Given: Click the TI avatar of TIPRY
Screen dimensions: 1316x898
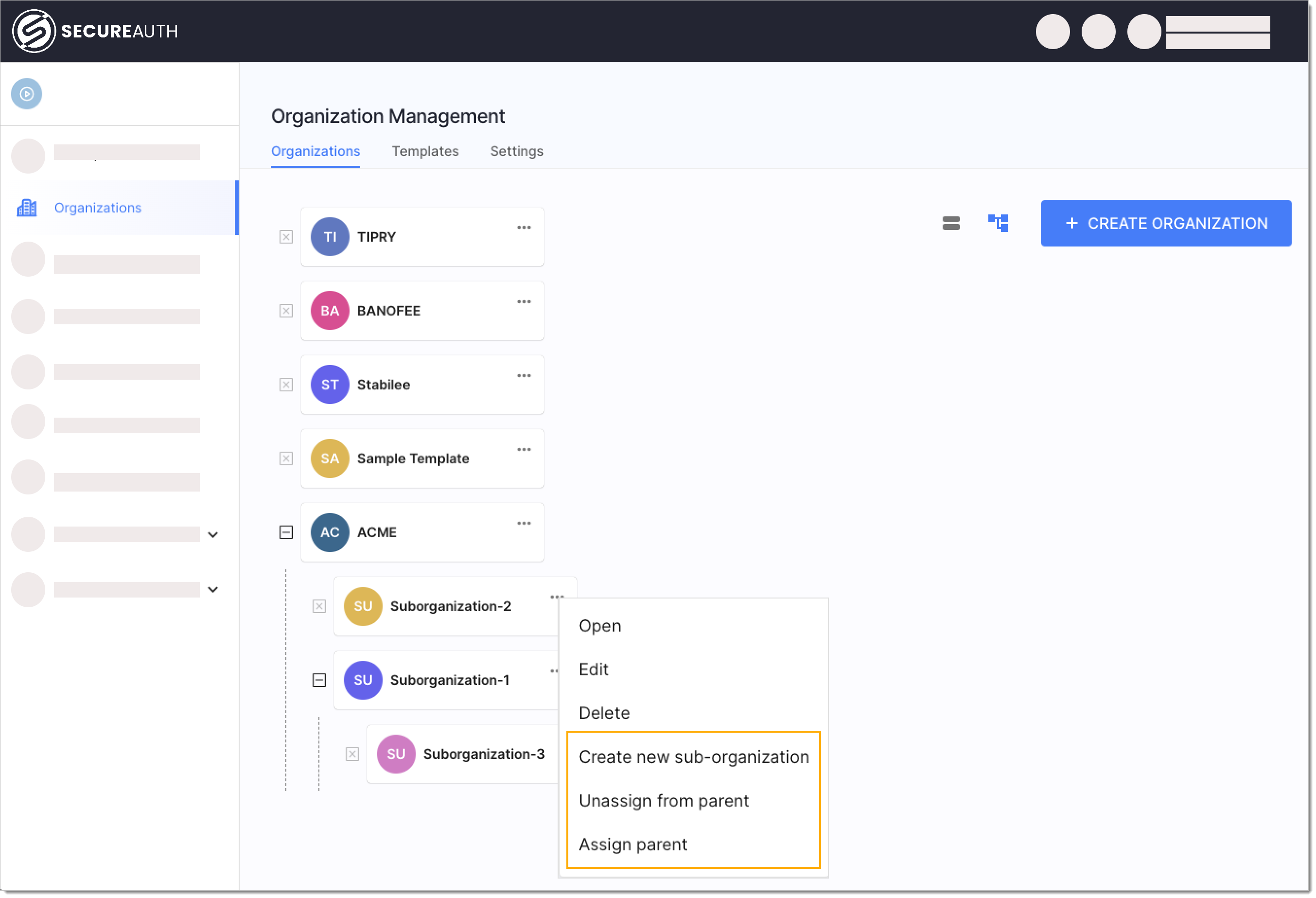Looking at the screenshot, I should coord(330,237).
